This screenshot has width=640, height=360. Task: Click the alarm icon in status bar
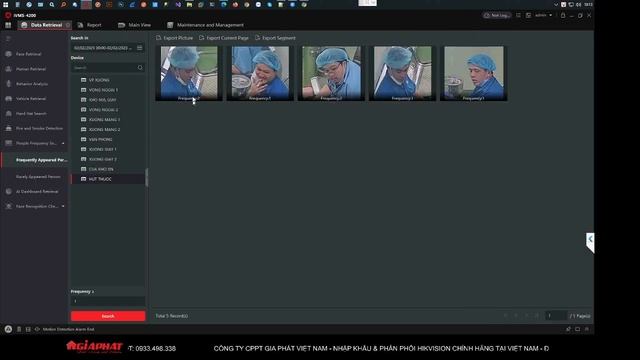click(8, 329)
